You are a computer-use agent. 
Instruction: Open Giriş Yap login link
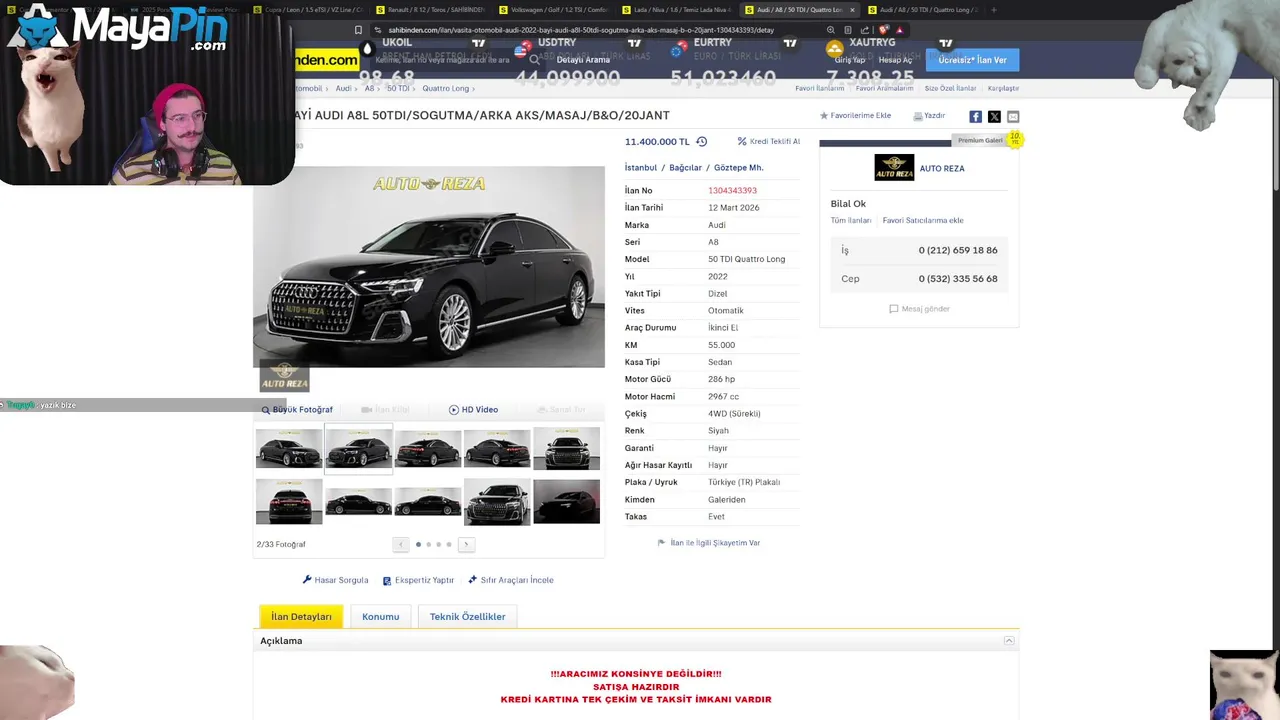point(850,60)
